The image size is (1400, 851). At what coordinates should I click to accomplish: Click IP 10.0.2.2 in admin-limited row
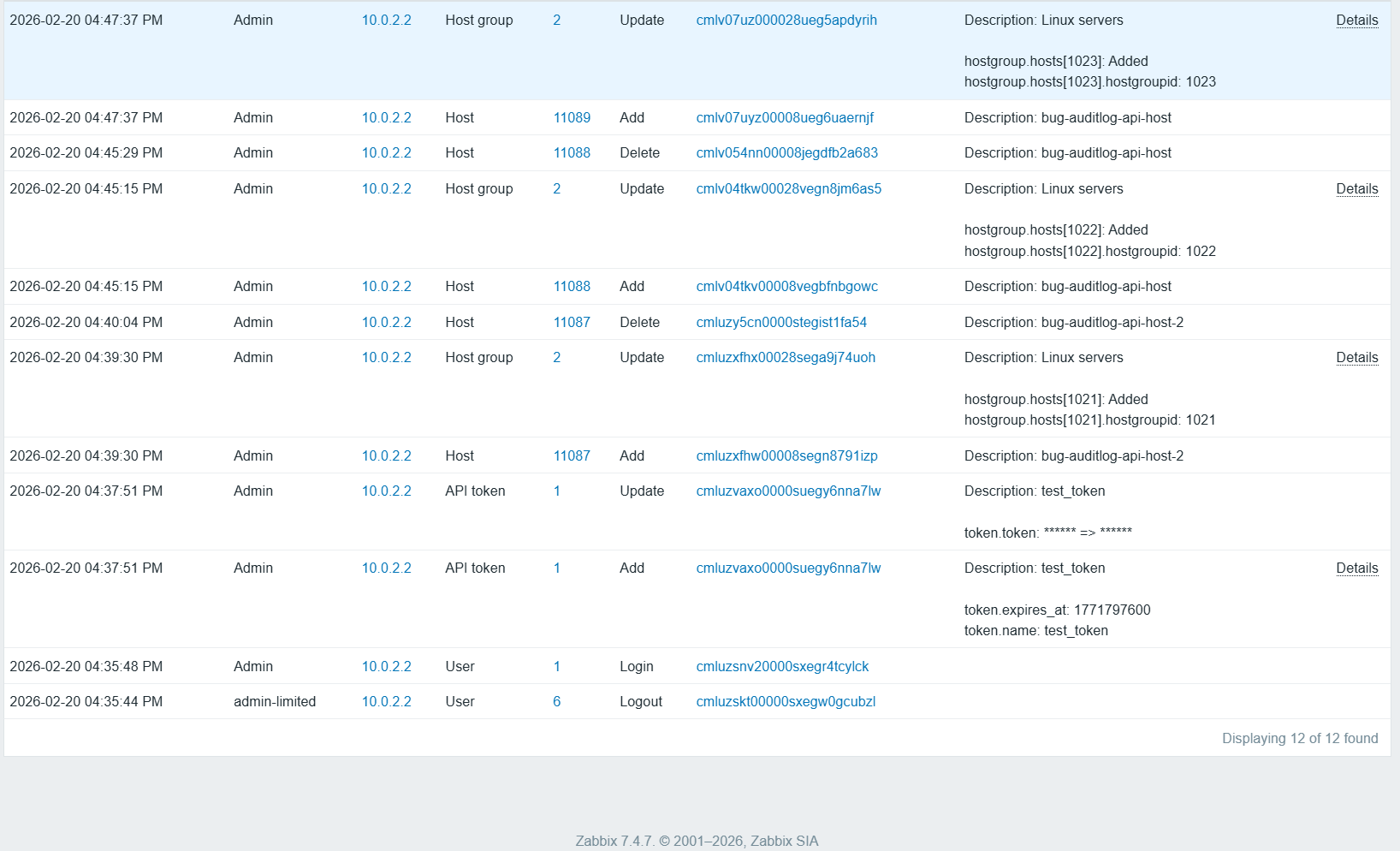tap(386, 702)
